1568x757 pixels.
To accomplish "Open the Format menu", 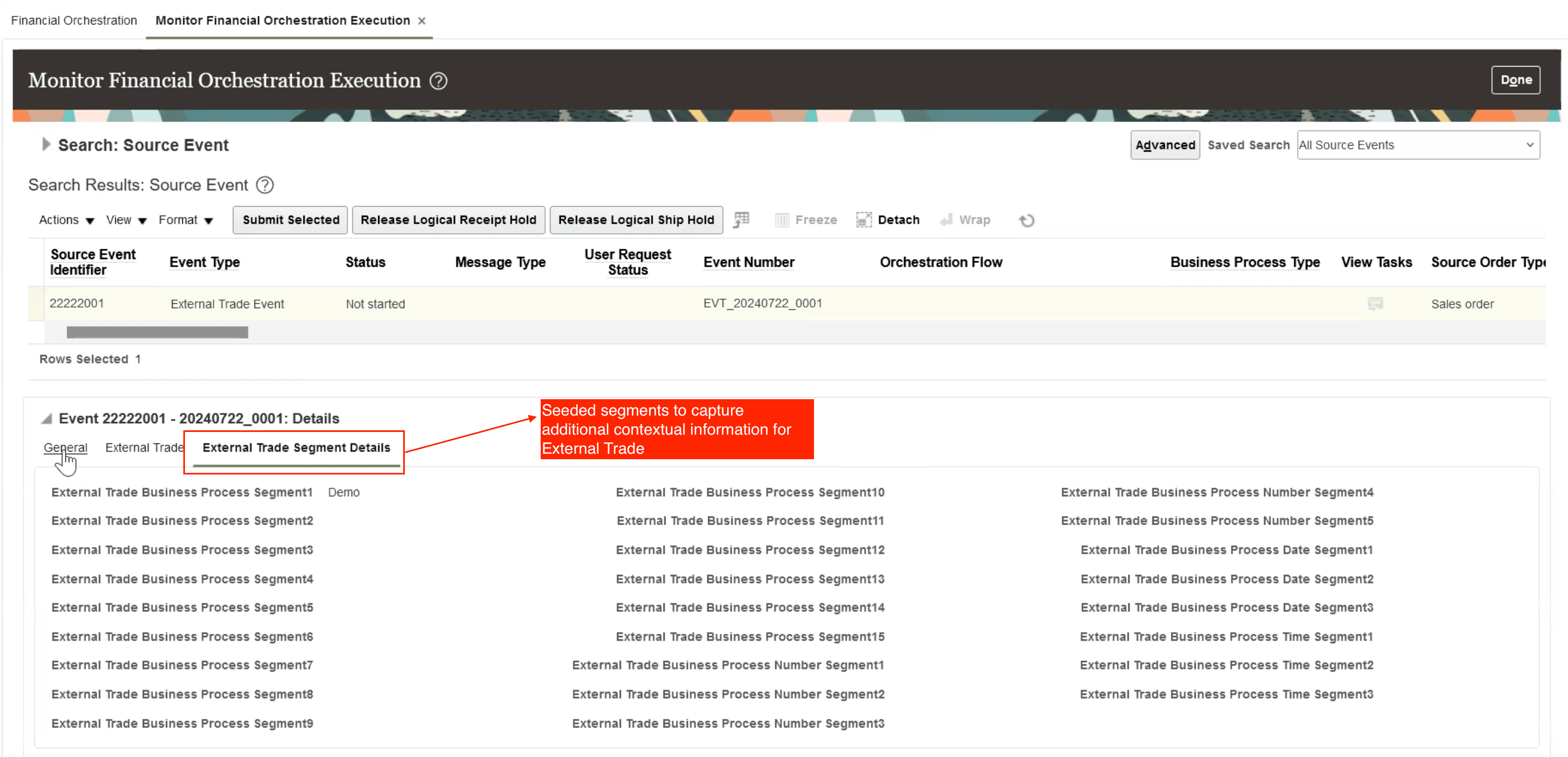I will 185,220.
